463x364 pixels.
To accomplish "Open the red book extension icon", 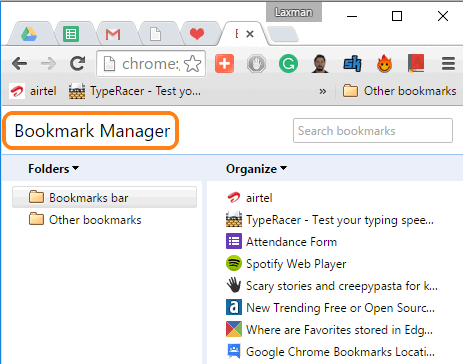I will pyautogui.click(x=416, y=63).
